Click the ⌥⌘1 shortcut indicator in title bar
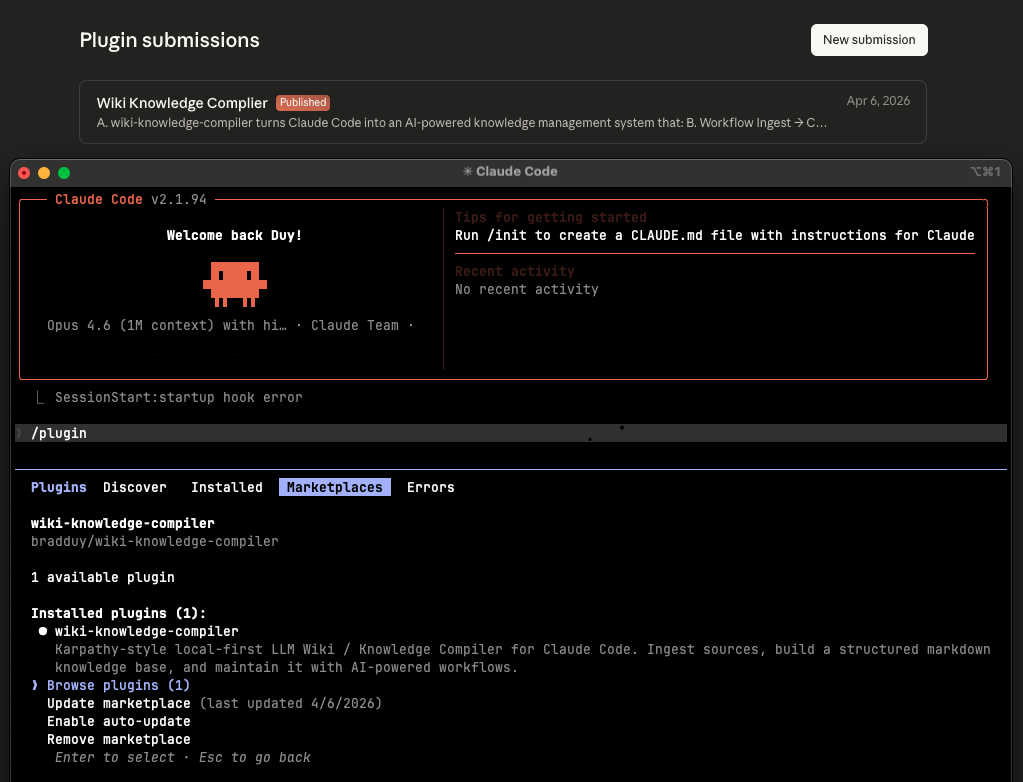 985,172
